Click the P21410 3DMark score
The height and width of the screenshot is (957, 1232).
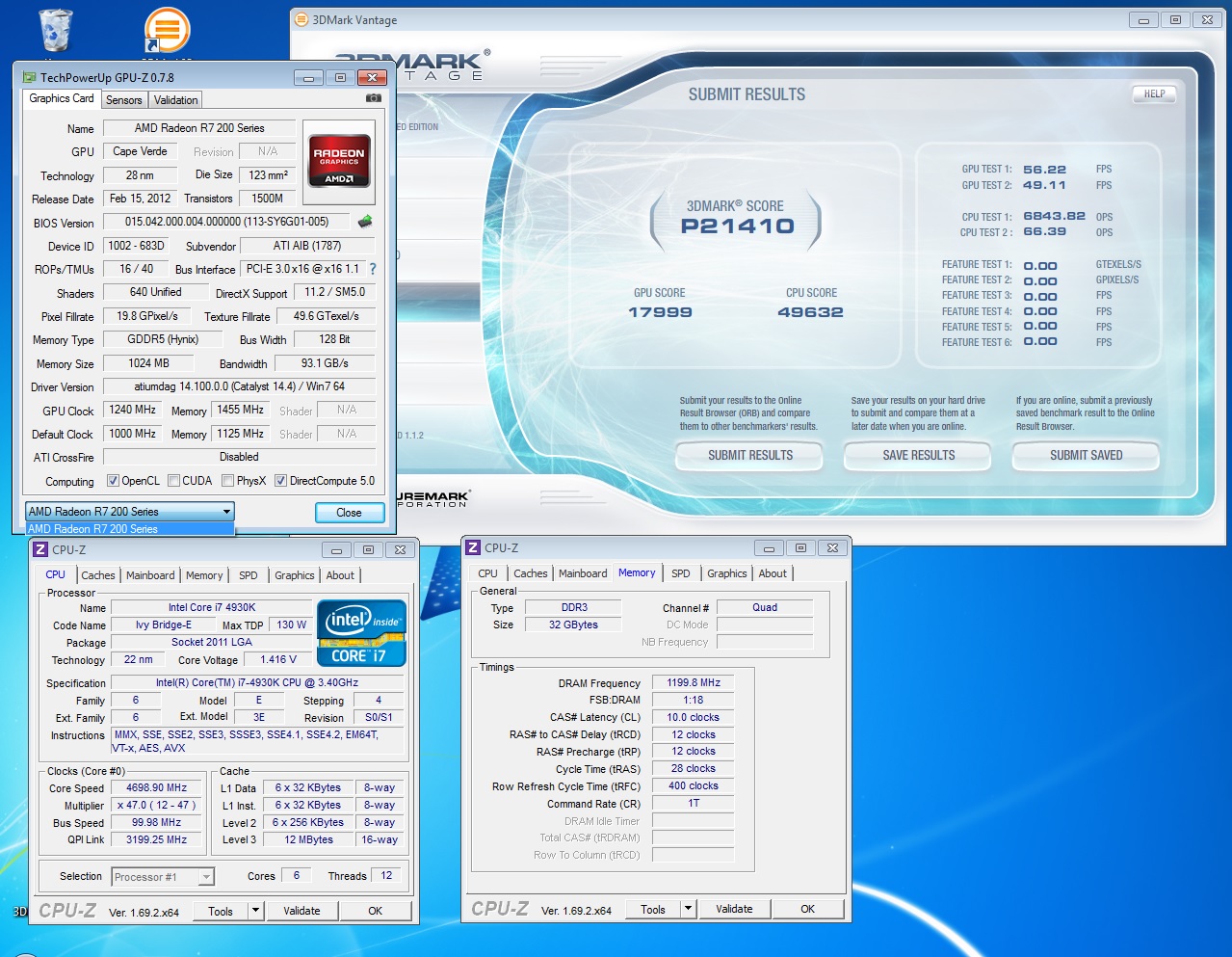point(737,226)
